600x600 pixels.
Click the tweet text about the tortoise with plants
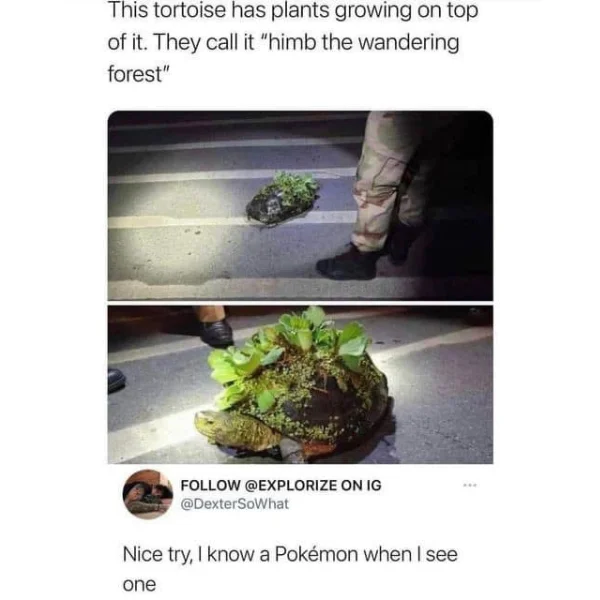pos(293,42)
